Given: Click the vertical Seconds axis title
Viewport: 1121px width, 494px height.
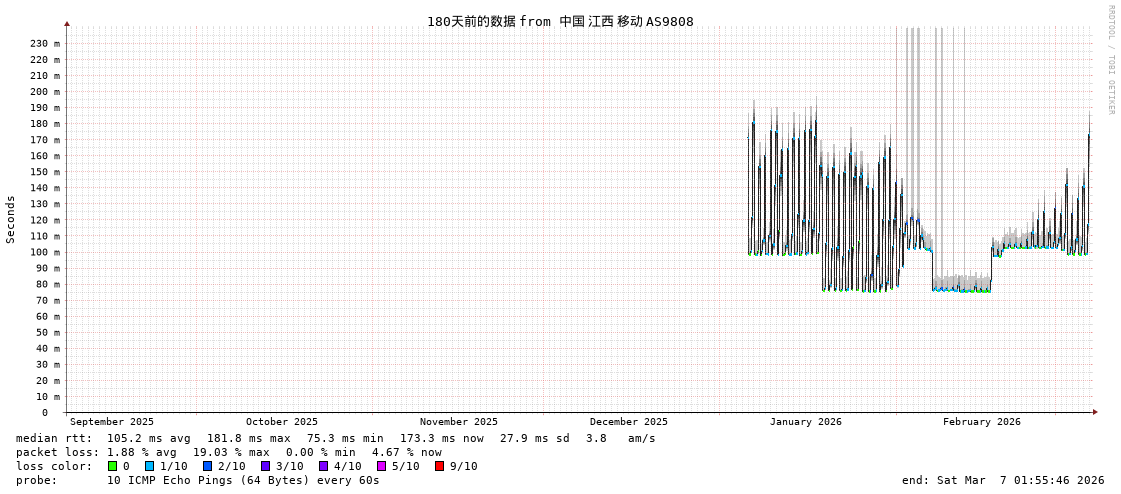Looking at the screenshot, I should tap(11, 219).
